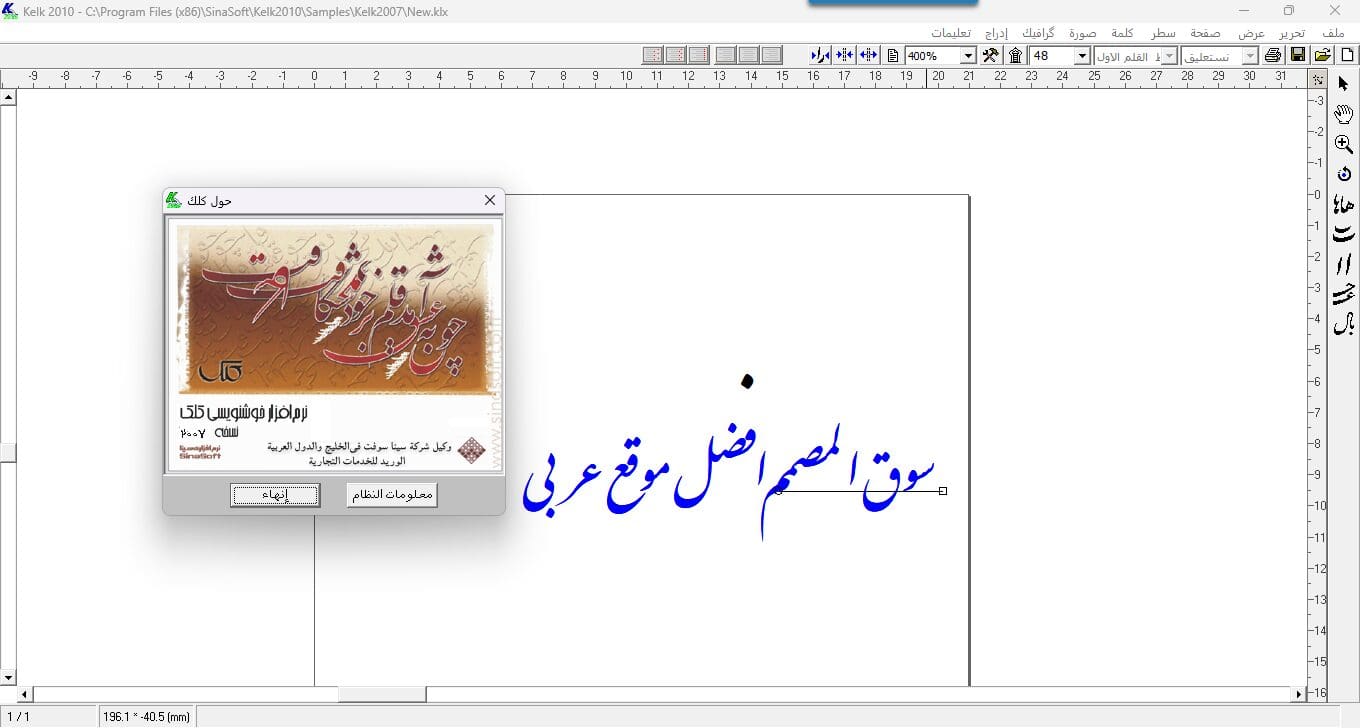
Task: Select the arrow pointer tool
Action: tap(1343, 84)
